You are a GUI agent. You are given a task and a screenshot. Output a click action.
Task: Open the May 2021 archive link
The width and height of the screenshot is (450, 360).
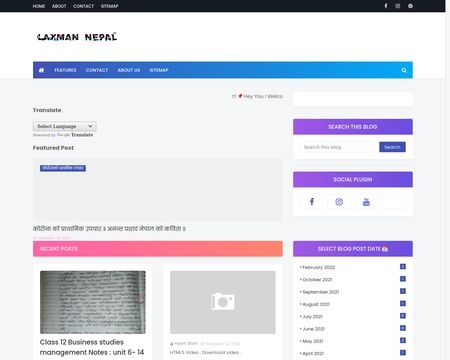click(x=313, y=341)
